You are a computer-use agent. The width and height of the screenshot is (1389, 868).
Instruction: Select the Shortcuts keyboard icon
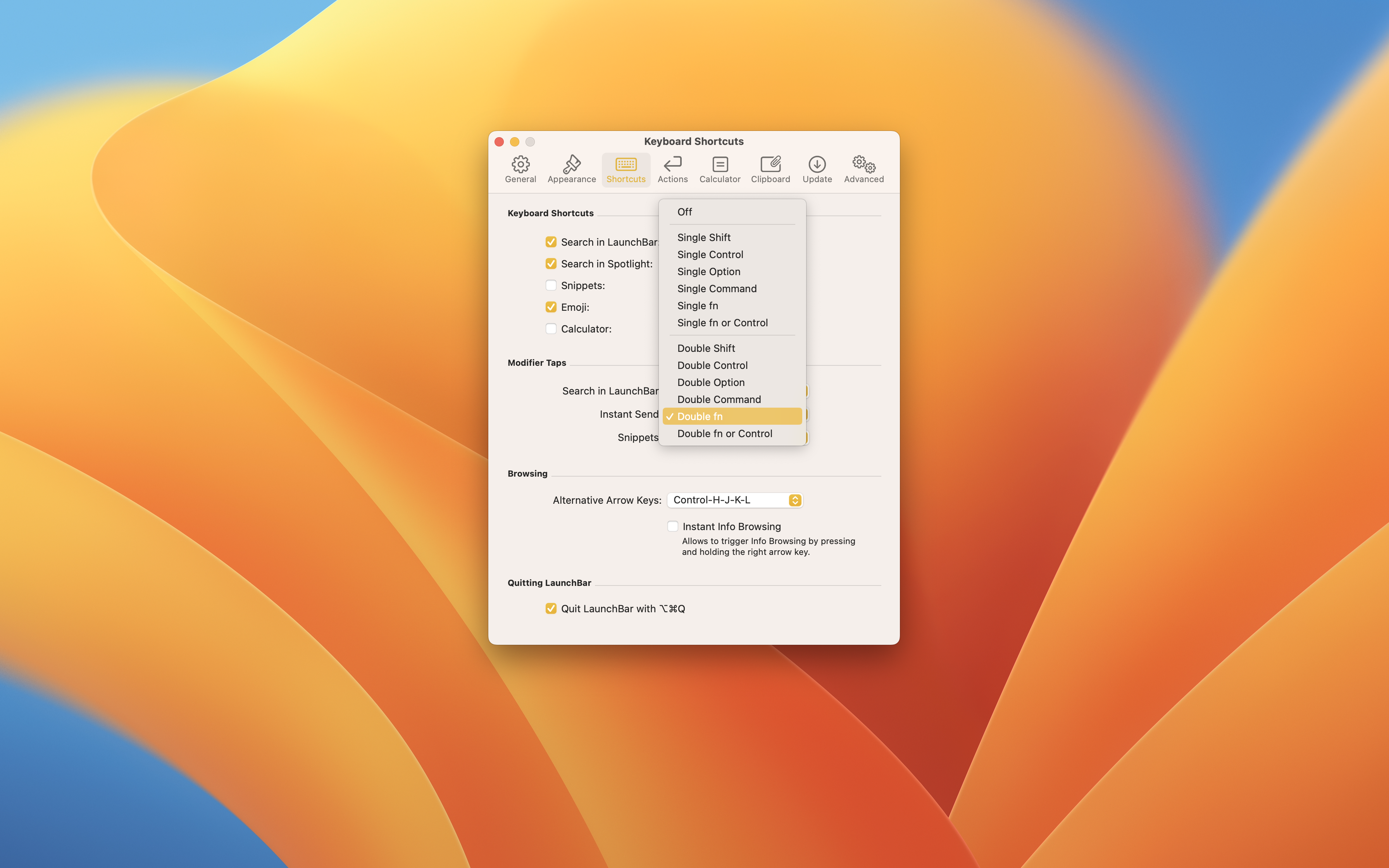click(x=626, y=169)
